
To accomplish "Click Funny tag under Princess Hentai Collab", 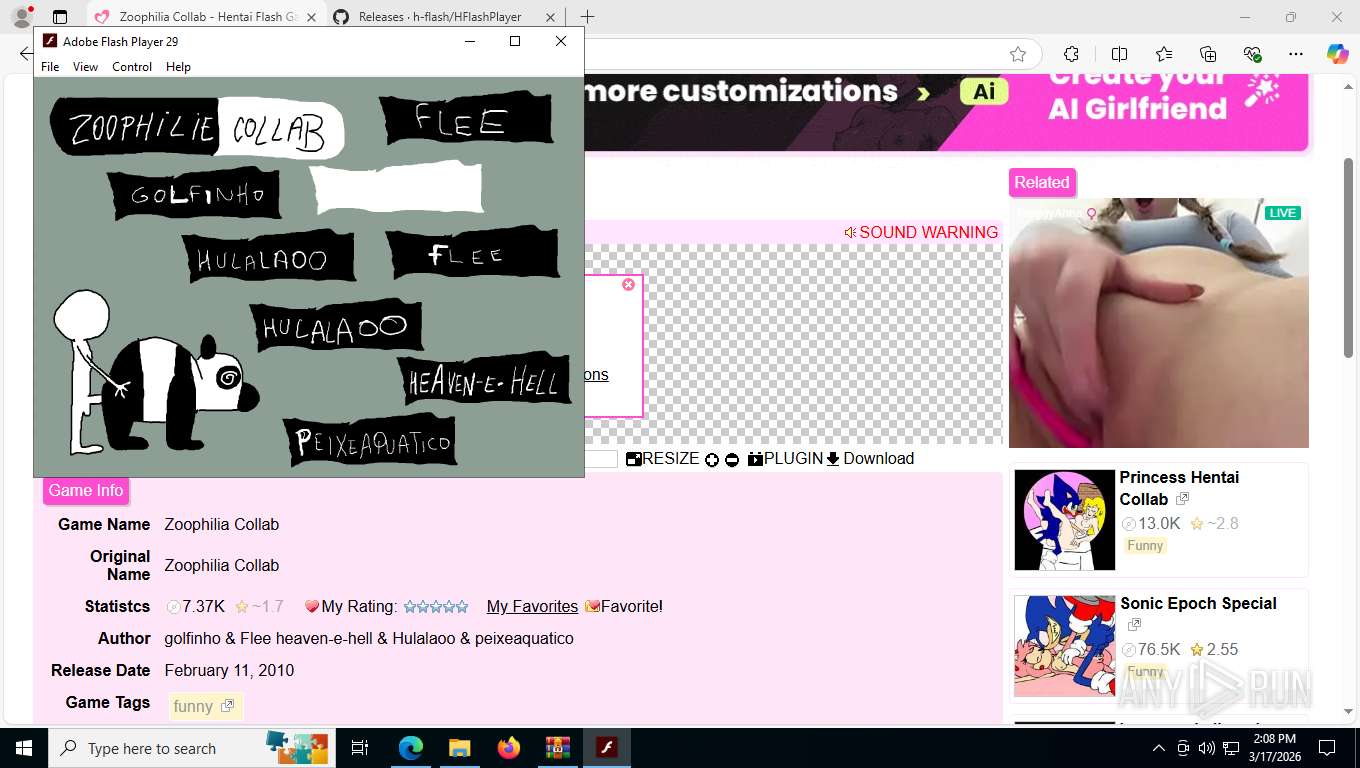I will tap(1145, 545).
